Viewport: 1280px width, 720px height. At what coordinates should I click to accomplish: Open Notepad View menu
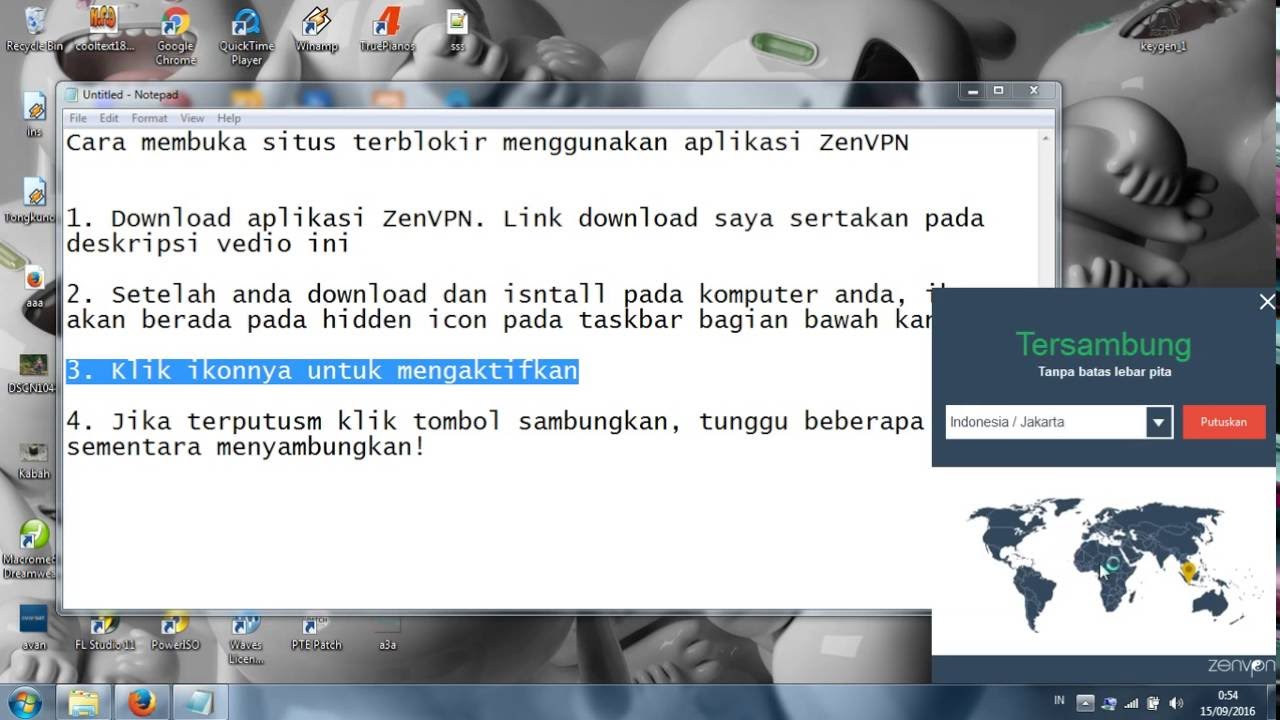pyautogui.click(x=192, y=118)
